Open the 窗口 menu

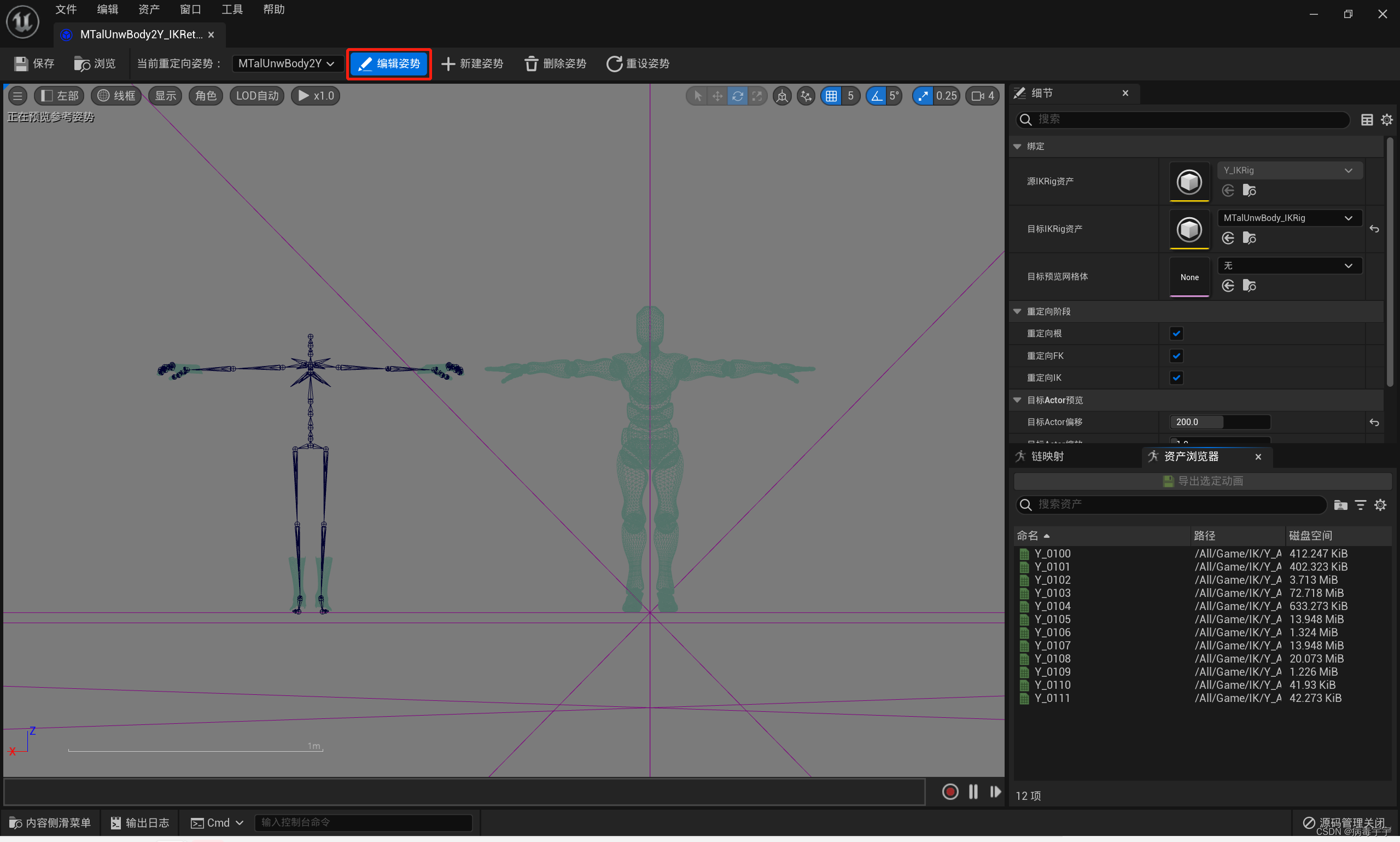(190, 10)
